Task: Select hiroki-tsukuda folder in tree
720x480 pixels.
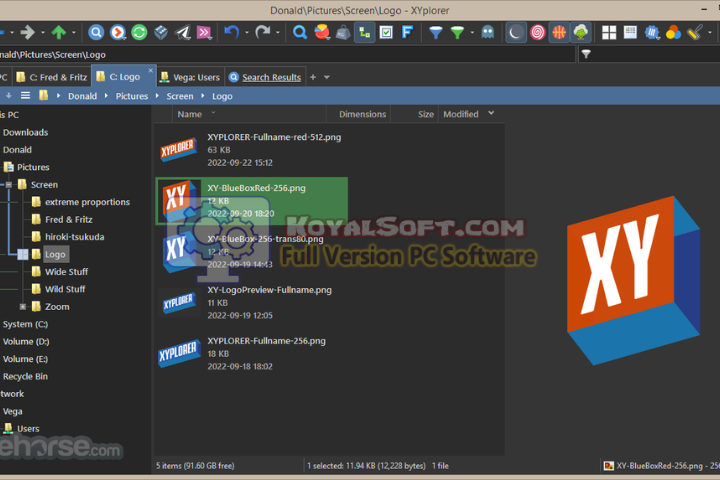Action: (x=74, y=237)
